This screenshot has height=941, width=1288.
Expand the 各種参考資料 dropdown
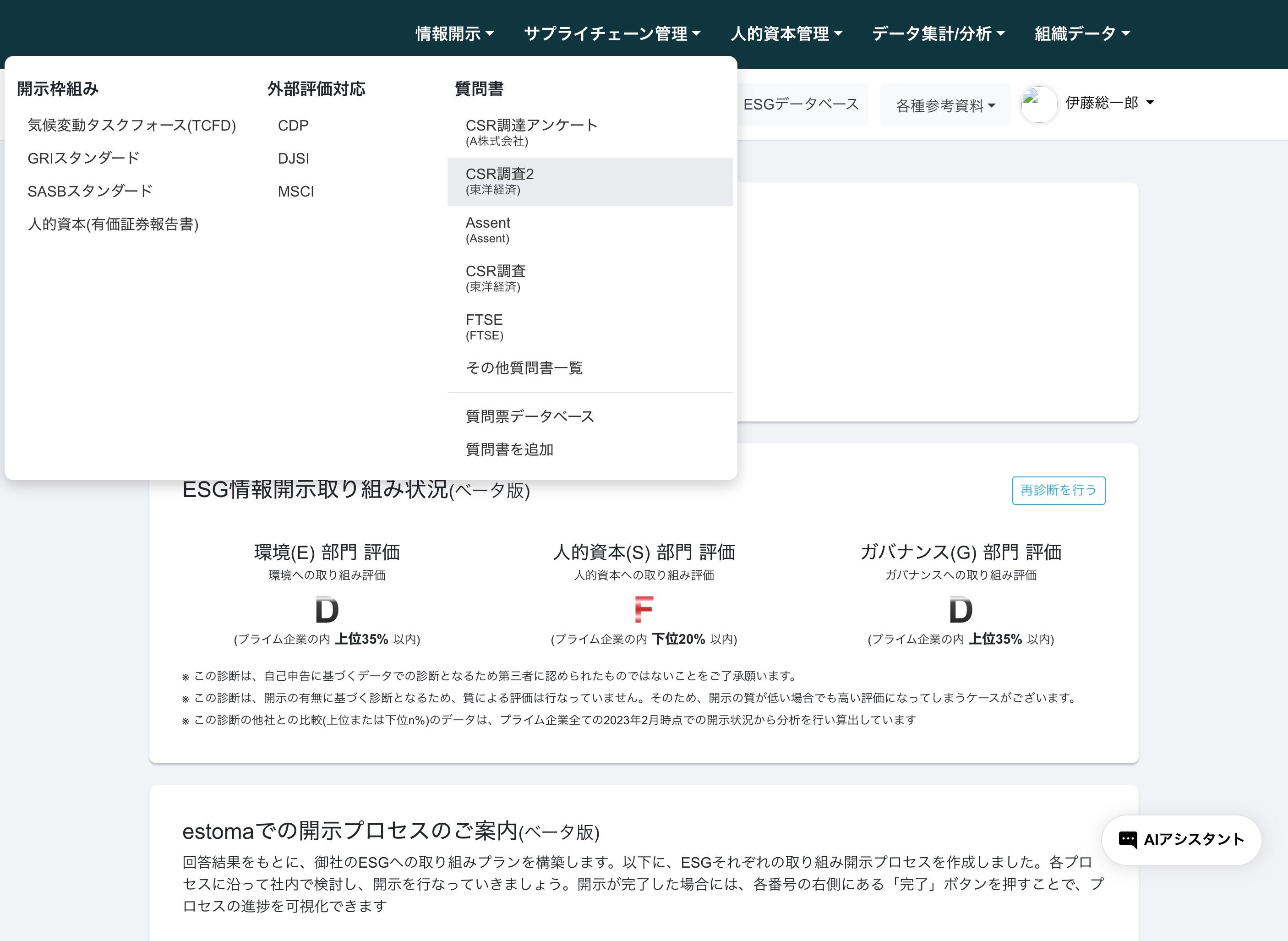(945, 105)
